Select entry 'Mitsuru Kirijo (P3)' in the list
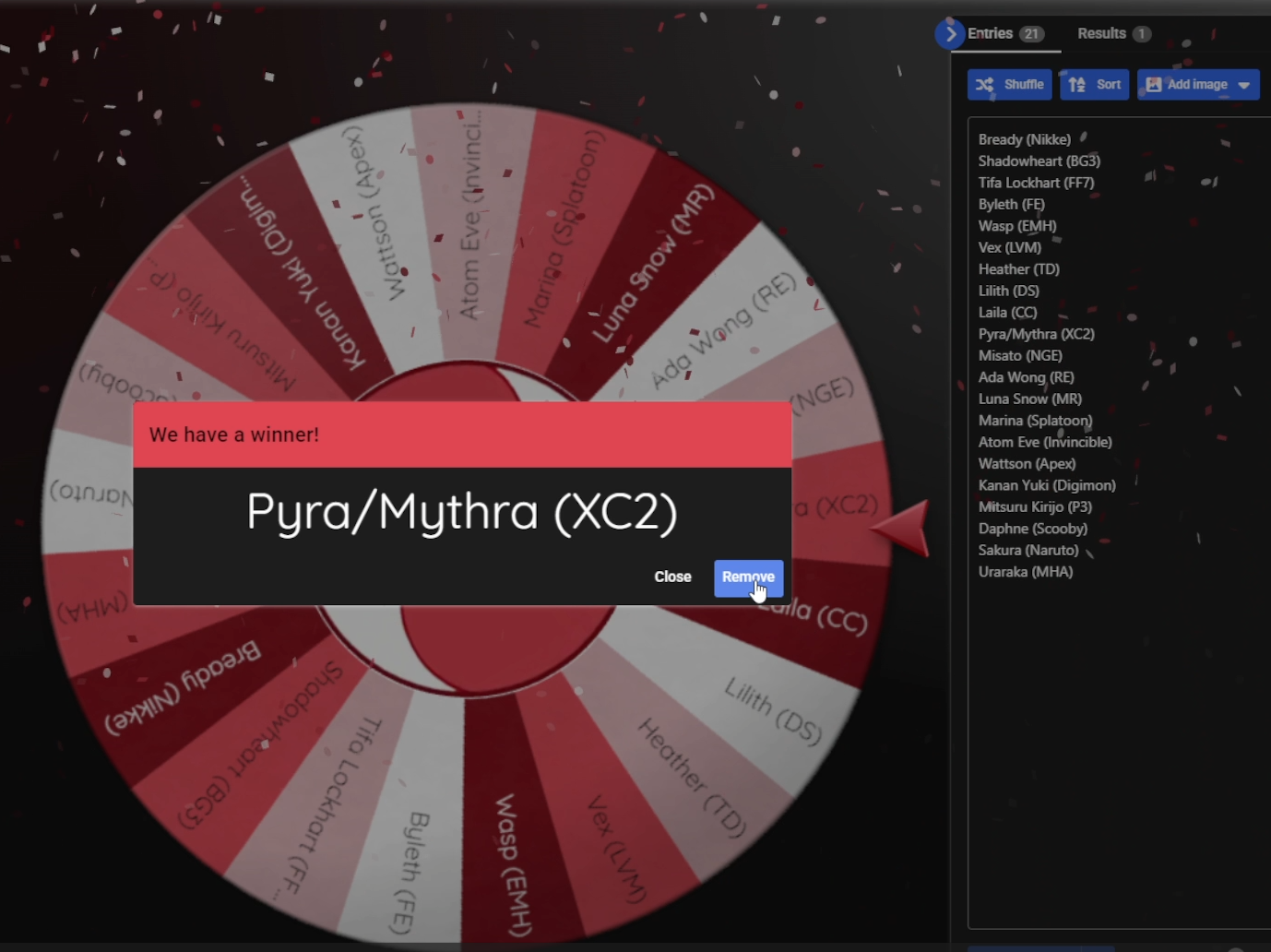The image size is (1271, 952). 1035,506
